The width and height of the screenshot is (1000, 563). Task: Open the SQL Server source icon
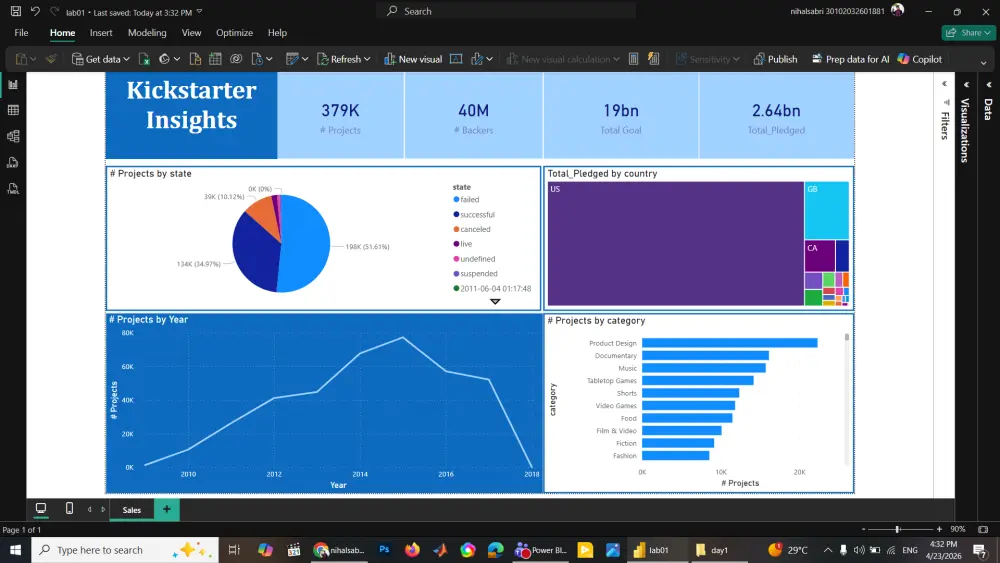point(195,59)
